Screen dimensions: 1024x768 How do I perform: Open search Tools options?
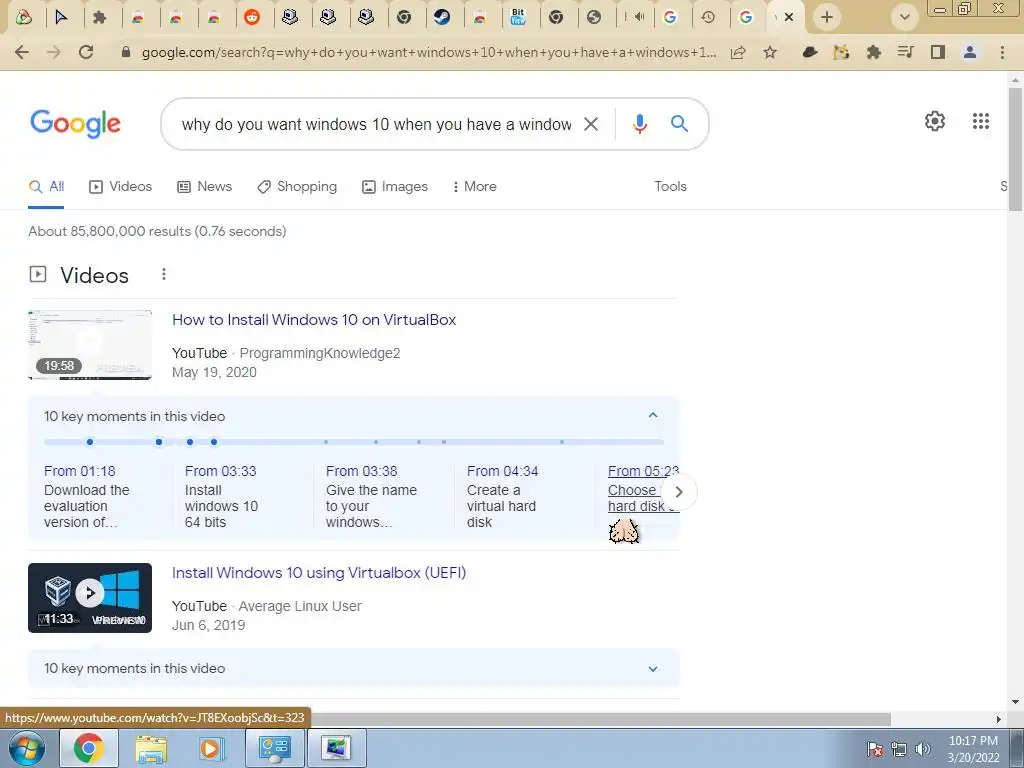671,187
